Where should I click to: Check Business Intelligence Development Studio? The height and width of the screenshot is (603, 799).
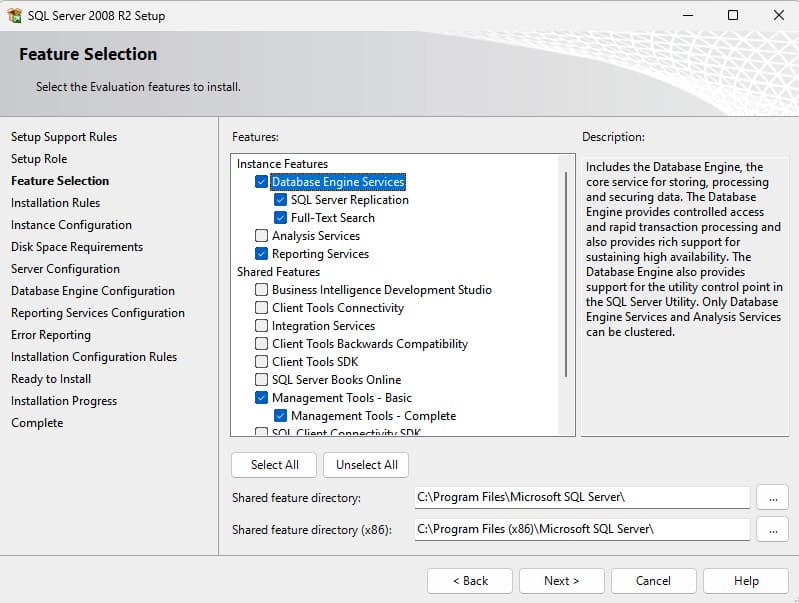[x=262, y=290]
